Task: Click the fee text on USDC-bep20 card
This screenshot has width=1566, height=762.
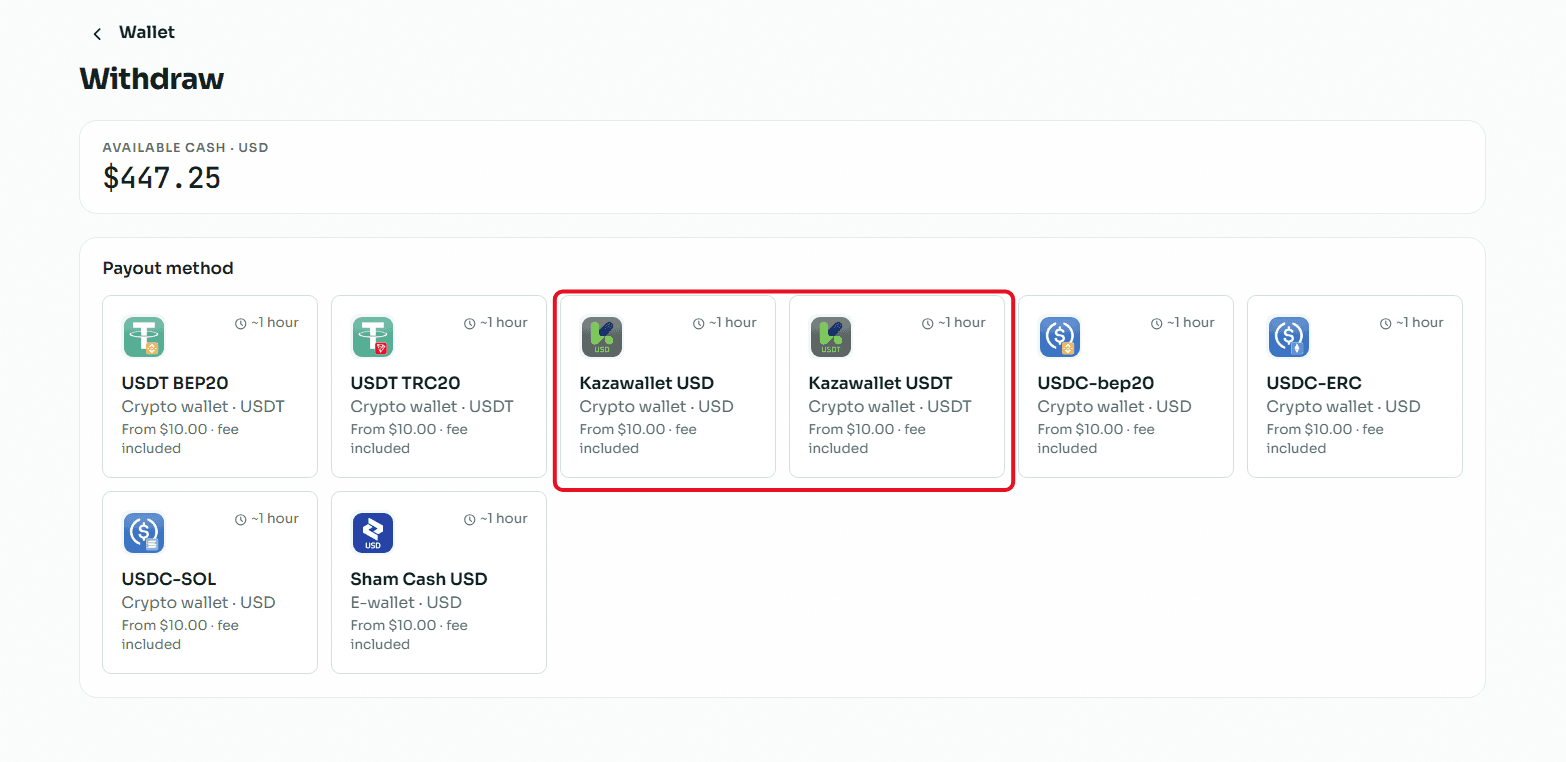Action: coord(1097,439)
